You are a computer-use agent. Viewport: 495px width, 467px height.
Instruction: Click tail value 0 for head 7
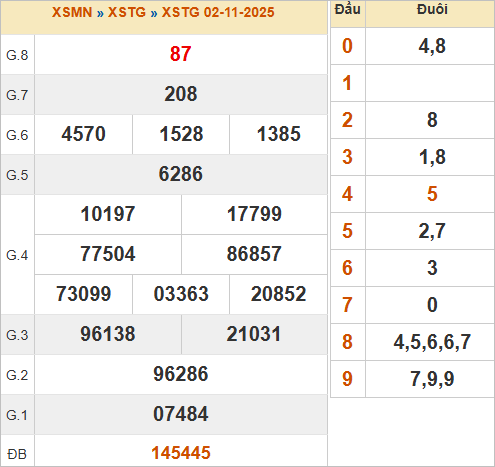point(432,305)
